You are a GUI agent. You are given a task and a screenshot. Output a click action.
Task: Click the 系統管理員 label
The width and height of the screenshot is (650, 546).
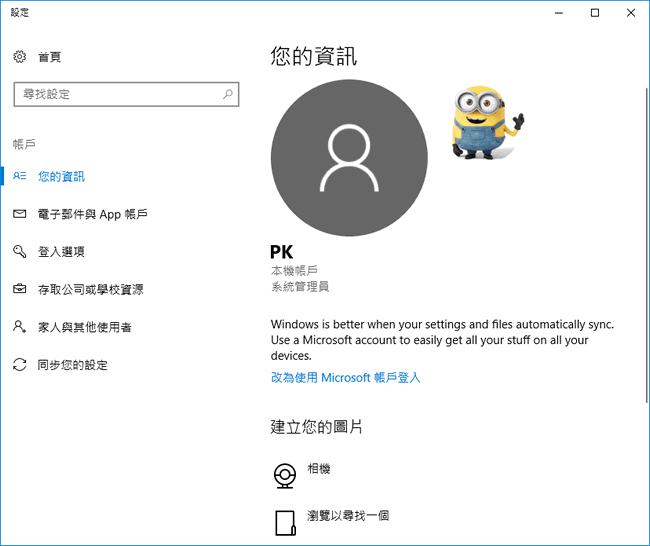(x=300, y=286)
